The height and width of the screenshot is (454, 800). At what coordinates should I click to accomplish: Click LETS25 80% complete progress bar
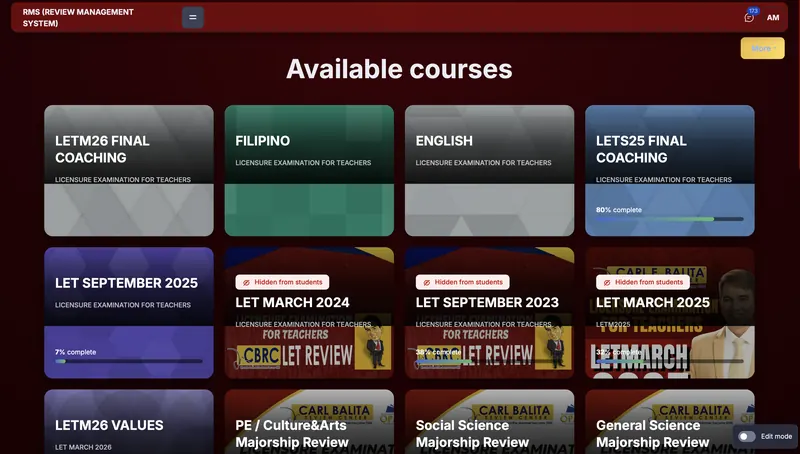click(x=669, y=219)
